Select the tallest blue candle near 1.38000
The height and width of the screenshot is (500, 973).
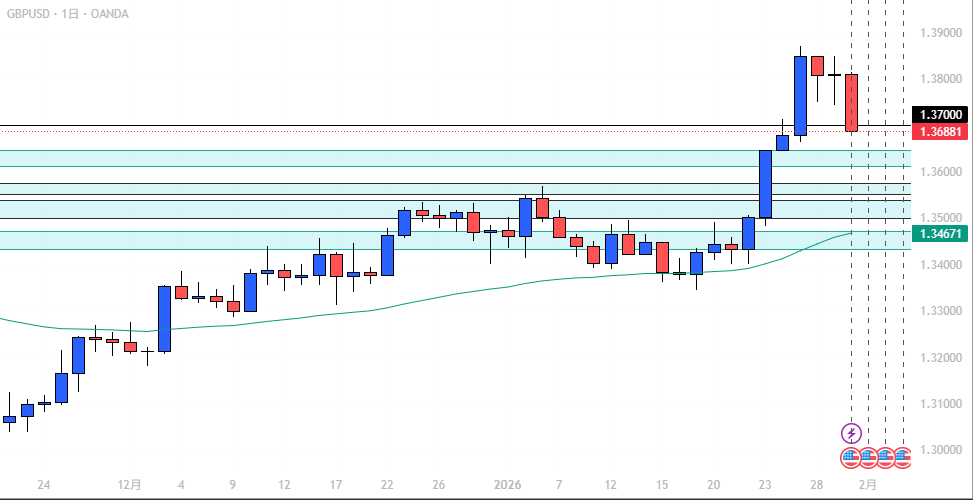800,95
